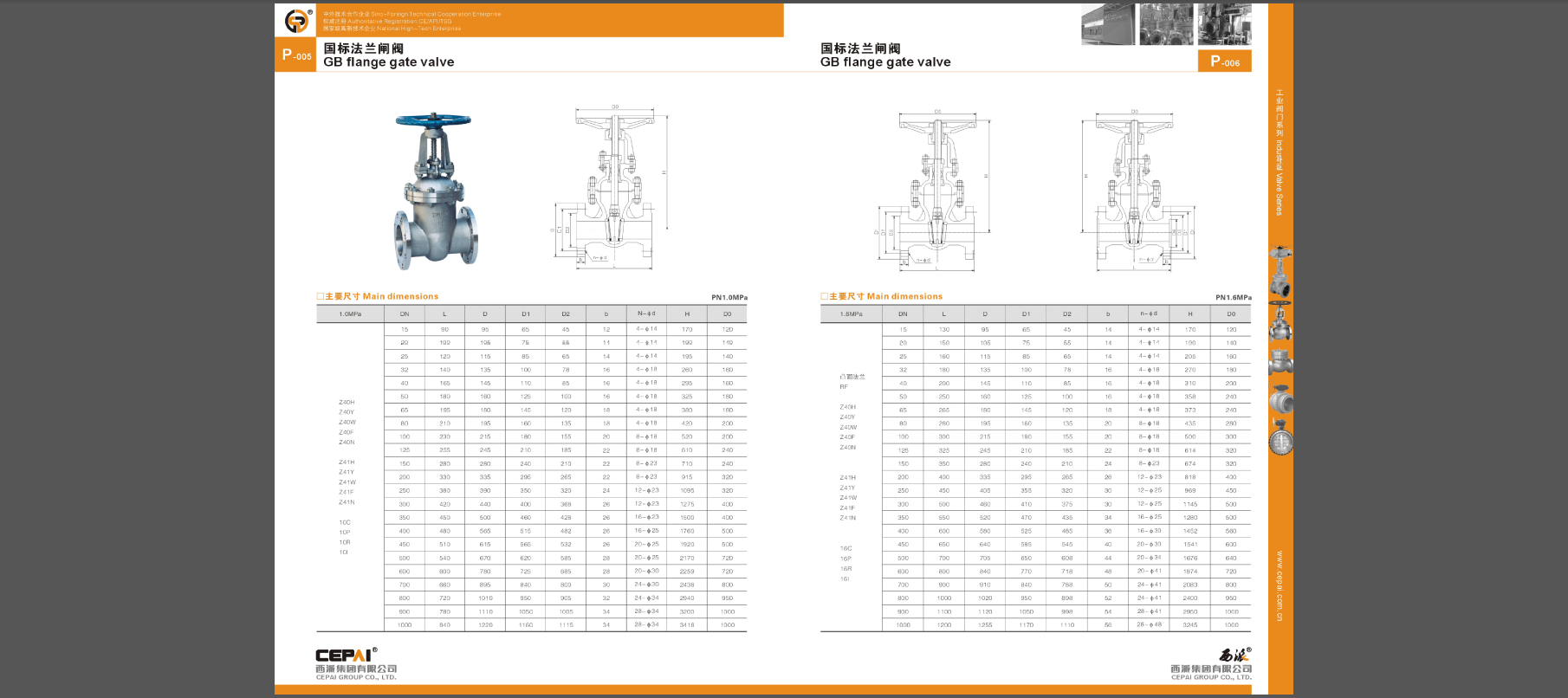Click 'Z40H' model code in left table
Image resolution: width=1568 pixels, height=698 pixels.
click(347, 403)
